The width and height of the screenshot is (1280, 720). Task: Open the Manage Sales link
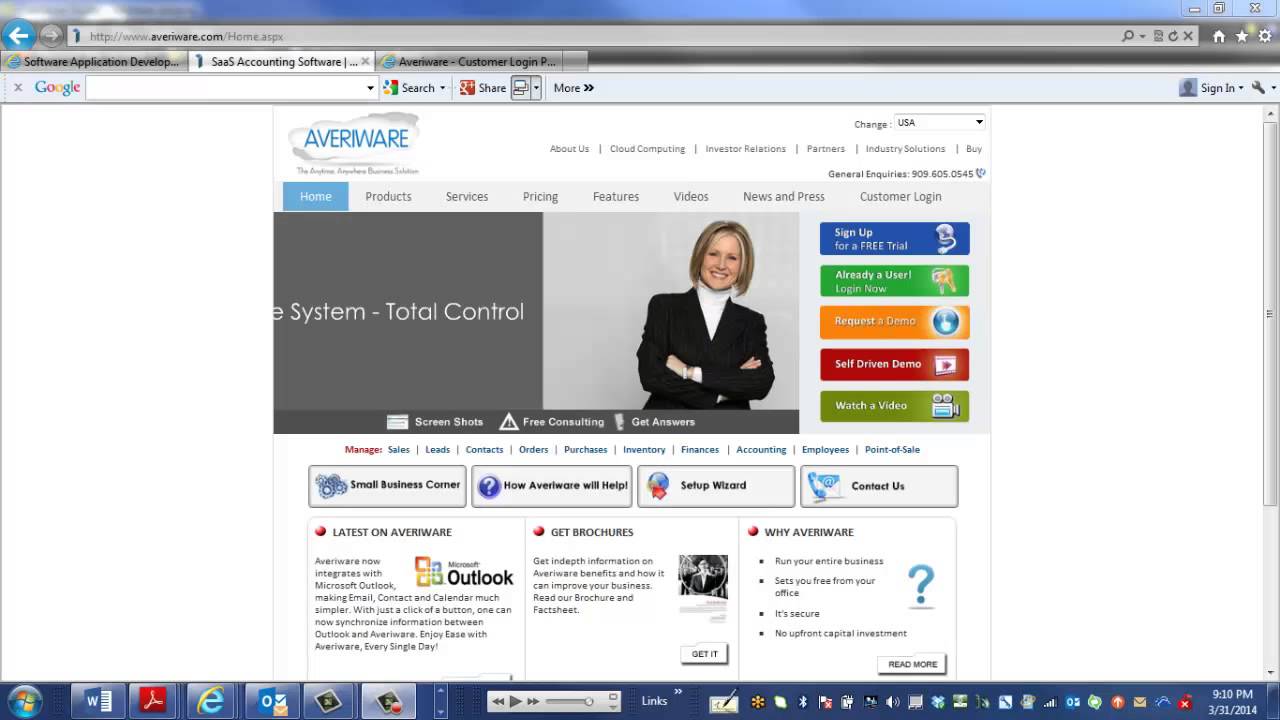tap(399, 450)
